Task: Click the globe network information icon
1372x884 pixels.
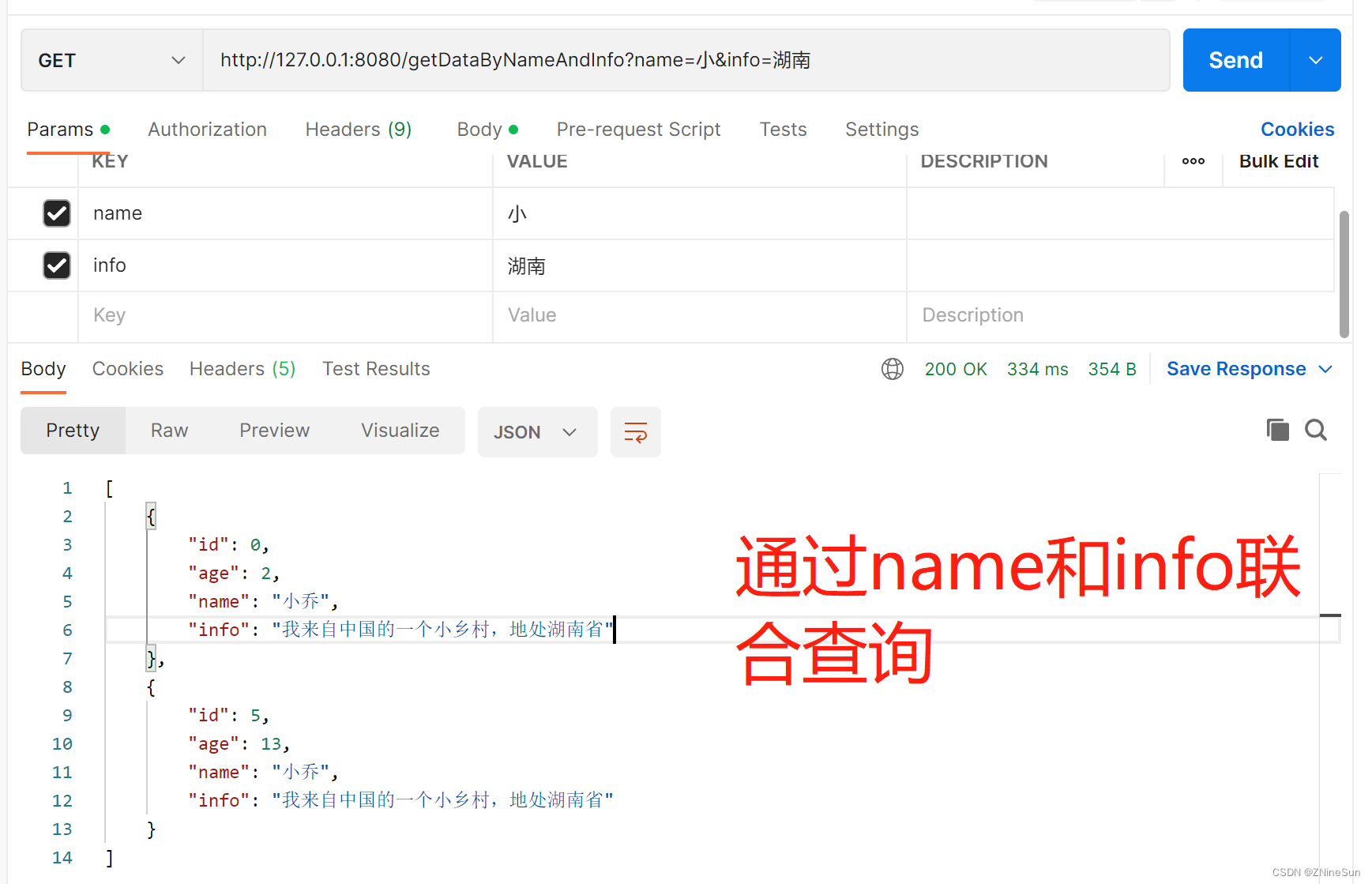Action: coord(892,368)
